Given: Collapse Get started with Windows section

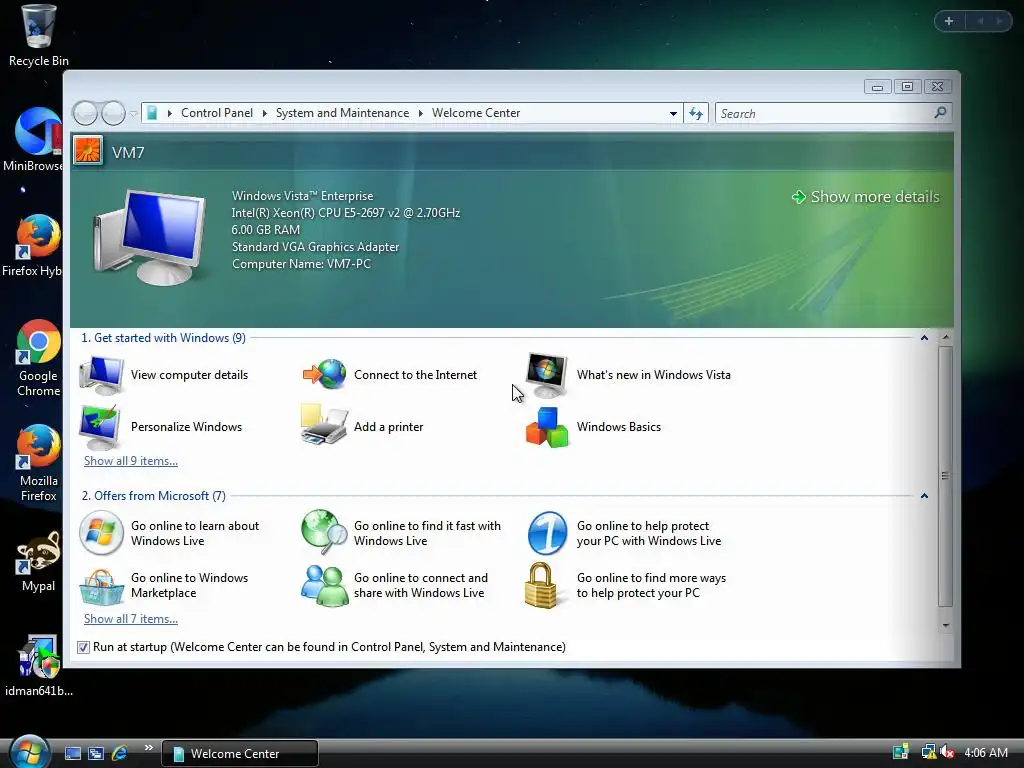Looking at the screenshot, I should tap(924, 338).
